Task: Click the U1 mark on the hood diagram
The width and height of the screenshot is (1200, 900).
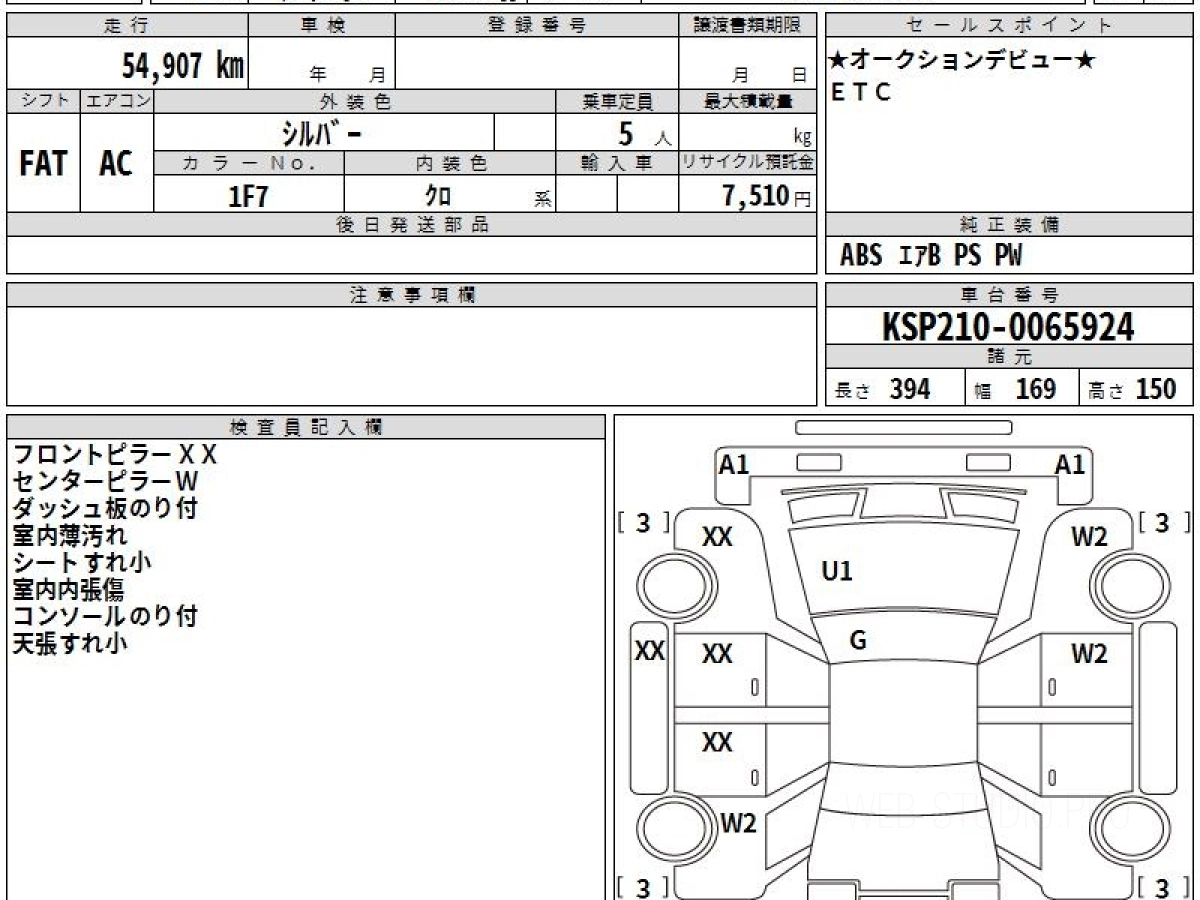Action: 836,572
